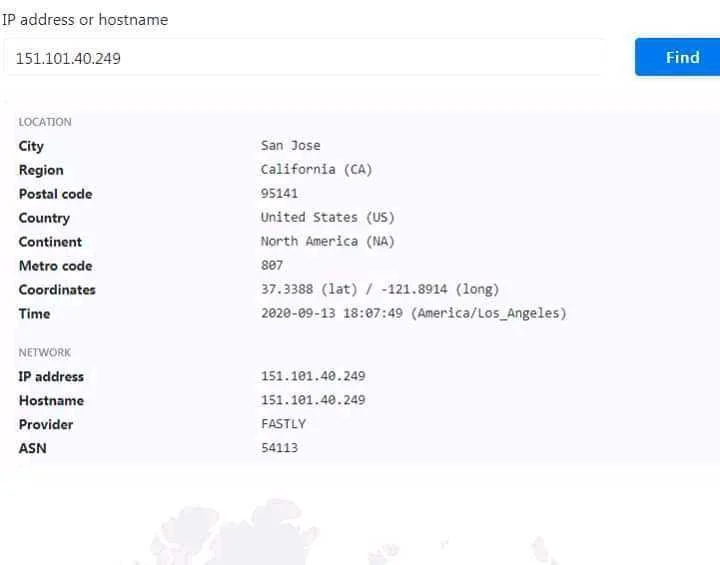Click the Coordinates label
The height and width of the screenshot is (565, 720).
[57, 289]
